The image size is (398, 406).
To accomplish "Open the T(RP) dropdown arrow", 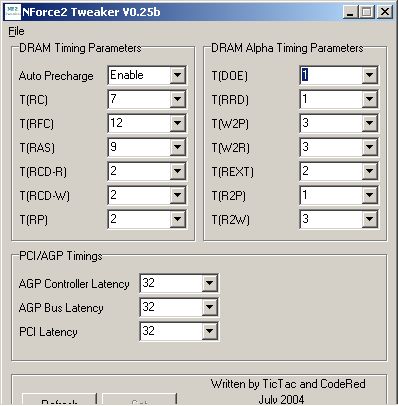I will click(x=177, y=219).
